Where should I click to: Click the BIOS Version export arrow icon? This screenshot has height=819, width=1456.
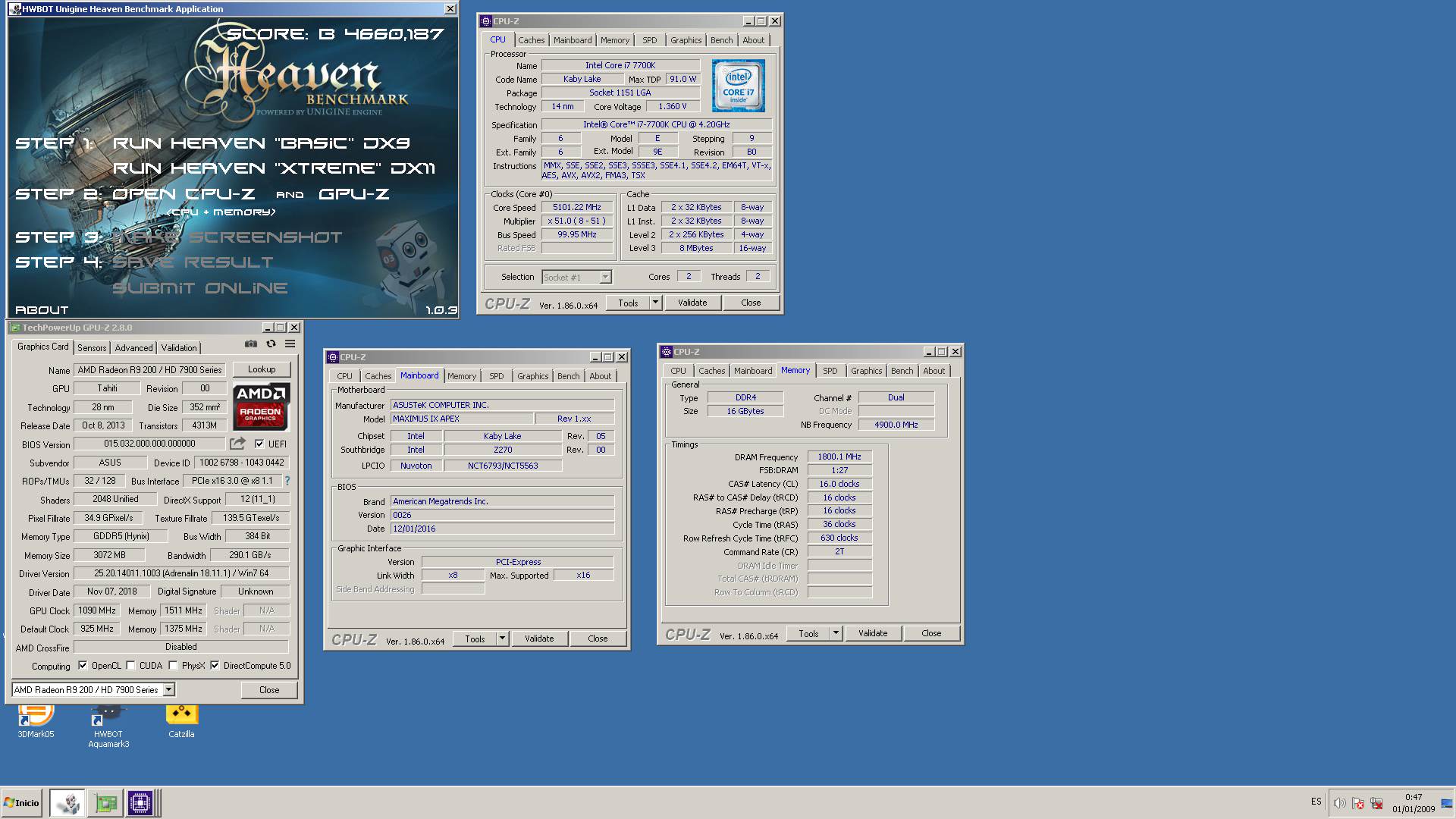click(238, 444)
